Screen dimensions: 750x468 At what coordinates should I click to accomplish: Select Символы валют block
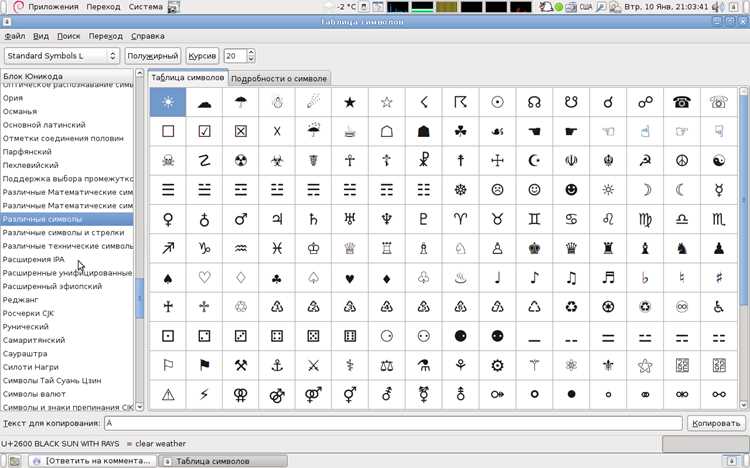[67, 394]
